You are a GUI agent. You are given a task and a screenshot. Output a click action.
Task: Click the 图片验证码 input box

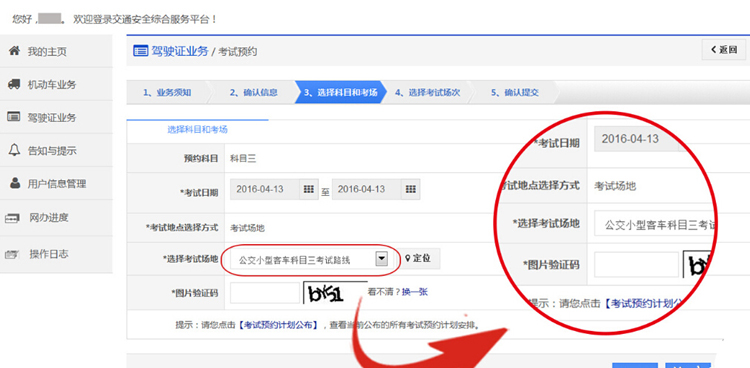265,292
